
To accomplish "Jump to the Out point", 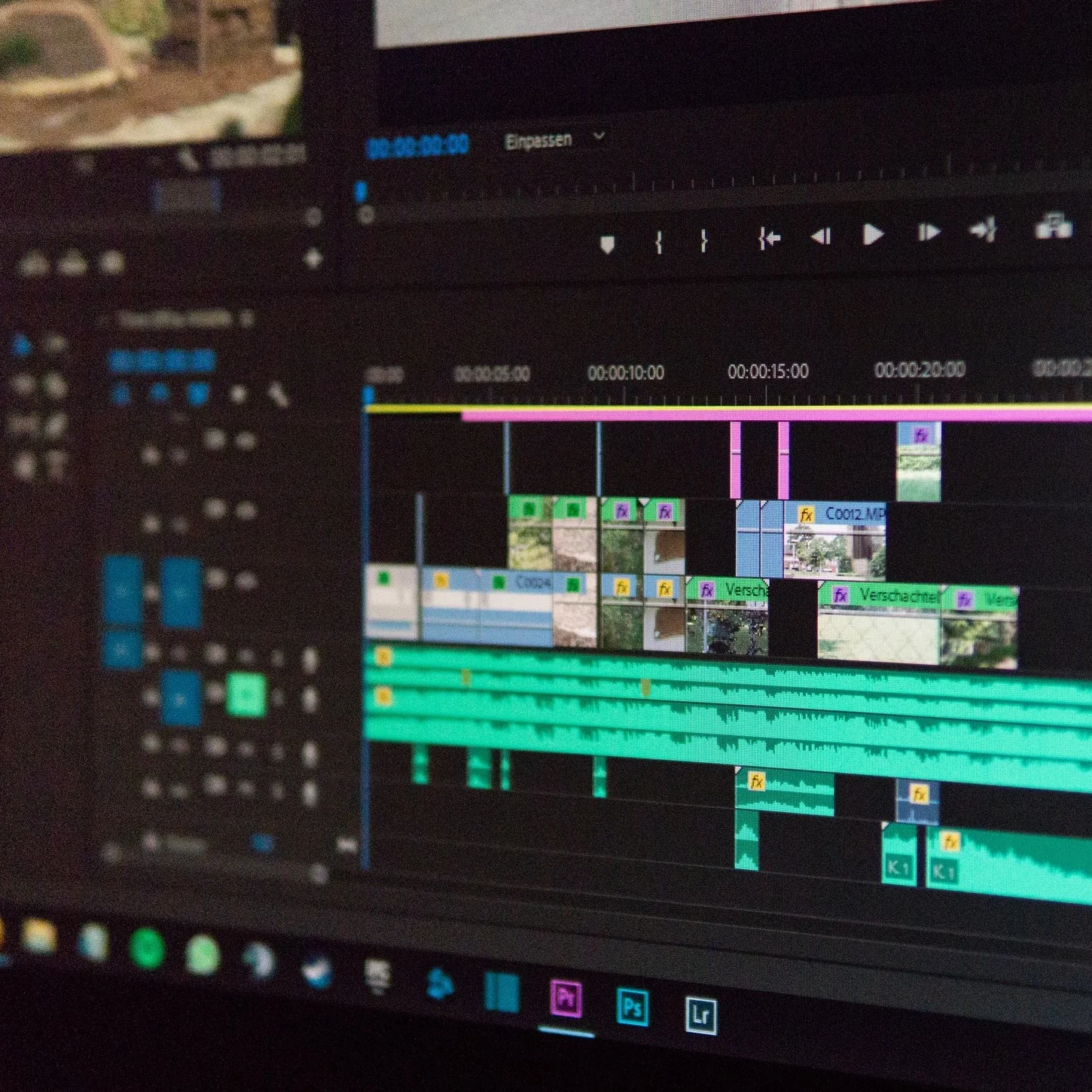I will point(984,229).
